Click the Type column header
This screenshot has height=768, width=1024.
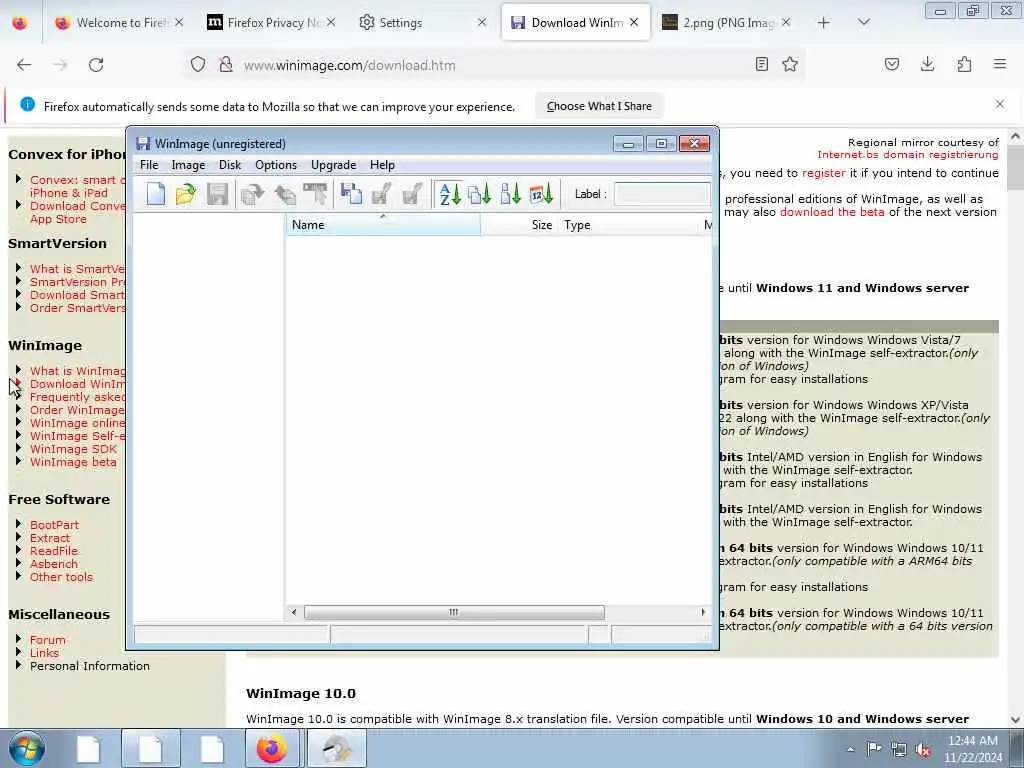click(x=628, y=225)
